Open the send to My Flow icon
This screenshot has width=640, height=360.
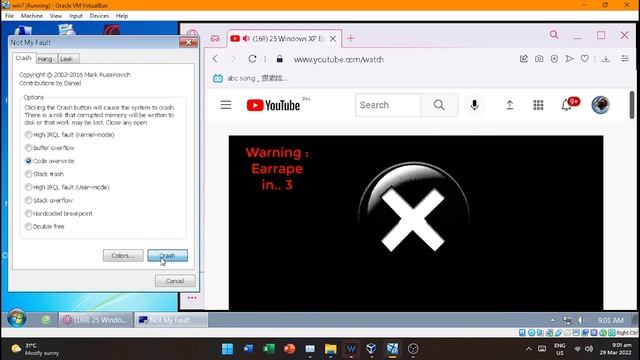(x=569, y=59)
